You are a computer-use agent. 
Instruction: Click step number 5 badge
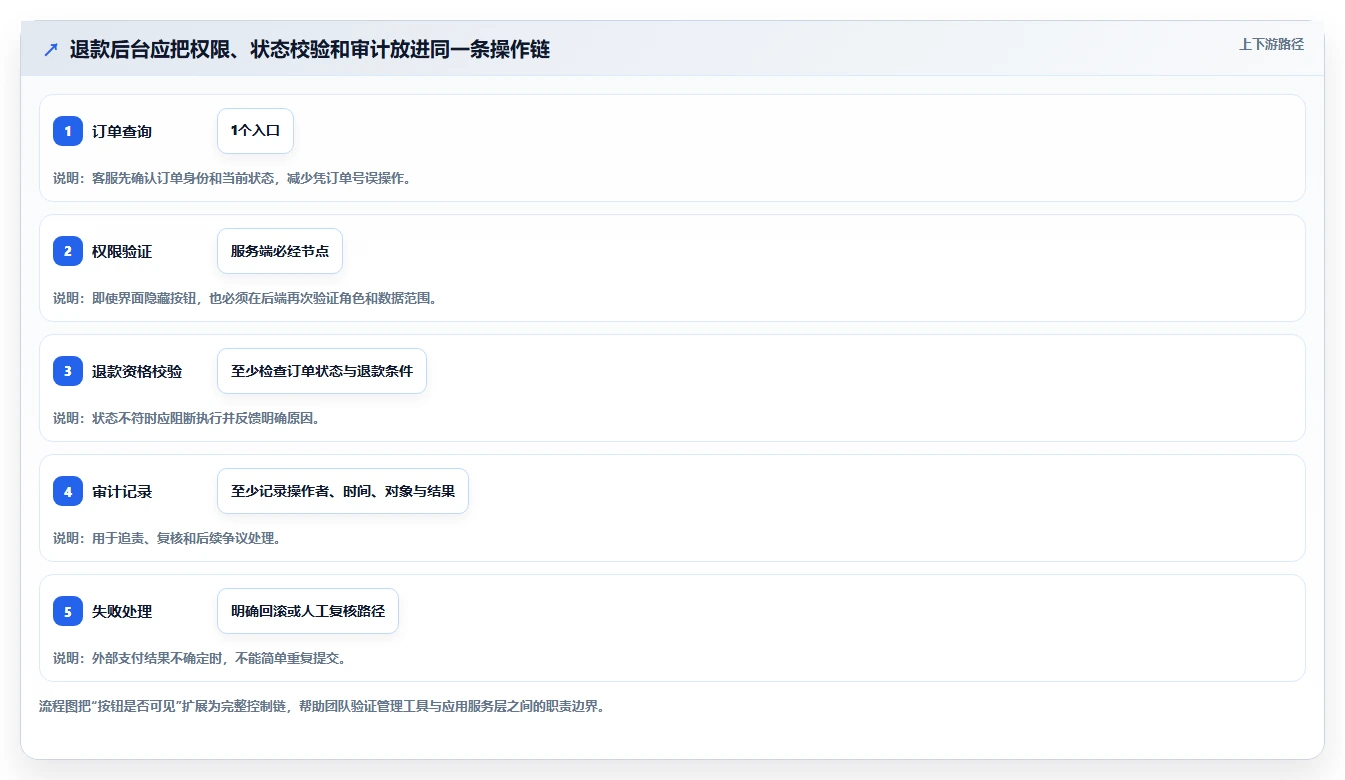68,611
